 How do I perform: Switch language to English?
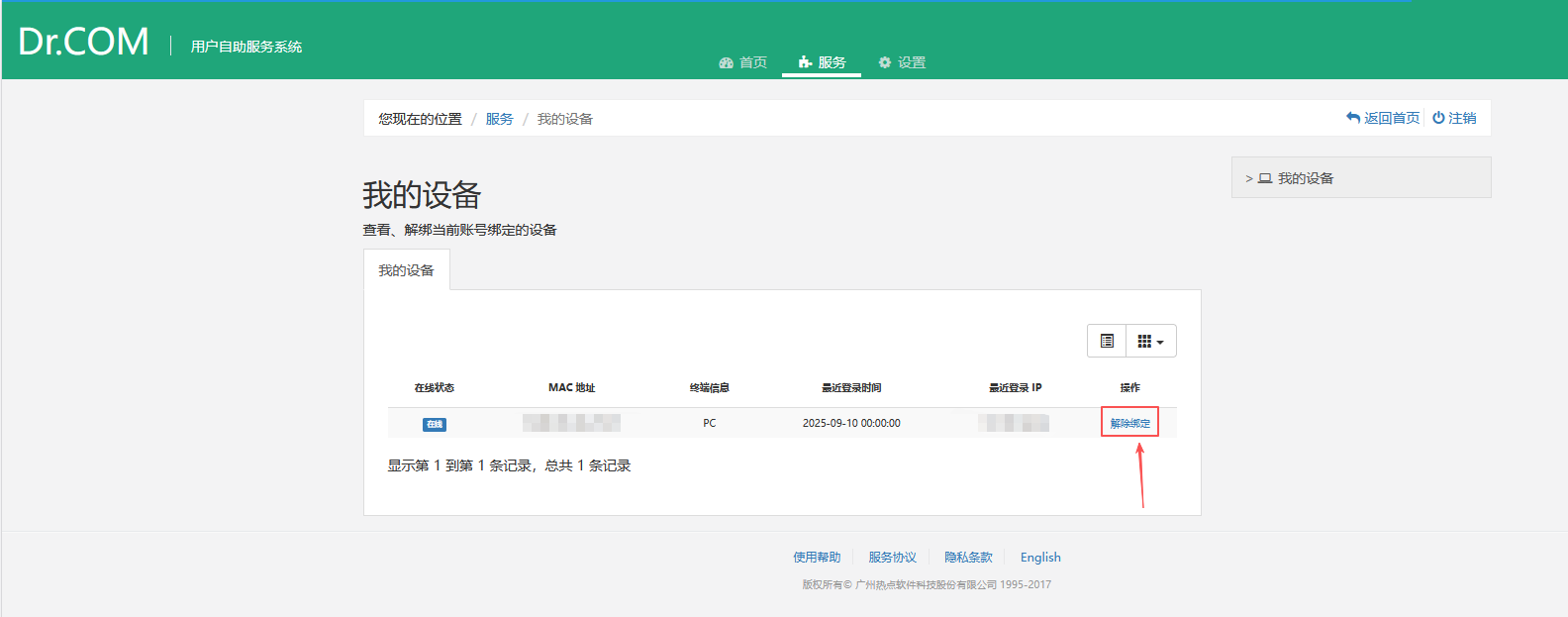click(x=1040, y=558)
